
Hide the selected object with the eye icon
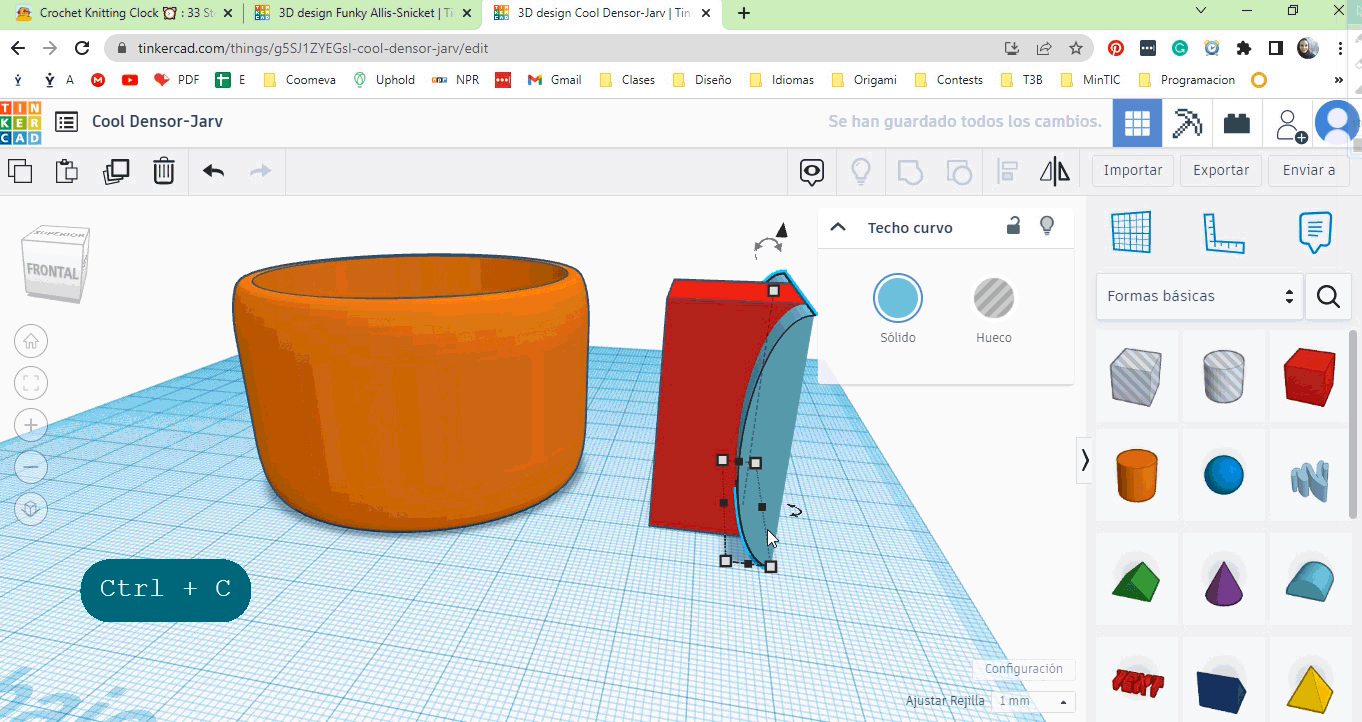810,171
